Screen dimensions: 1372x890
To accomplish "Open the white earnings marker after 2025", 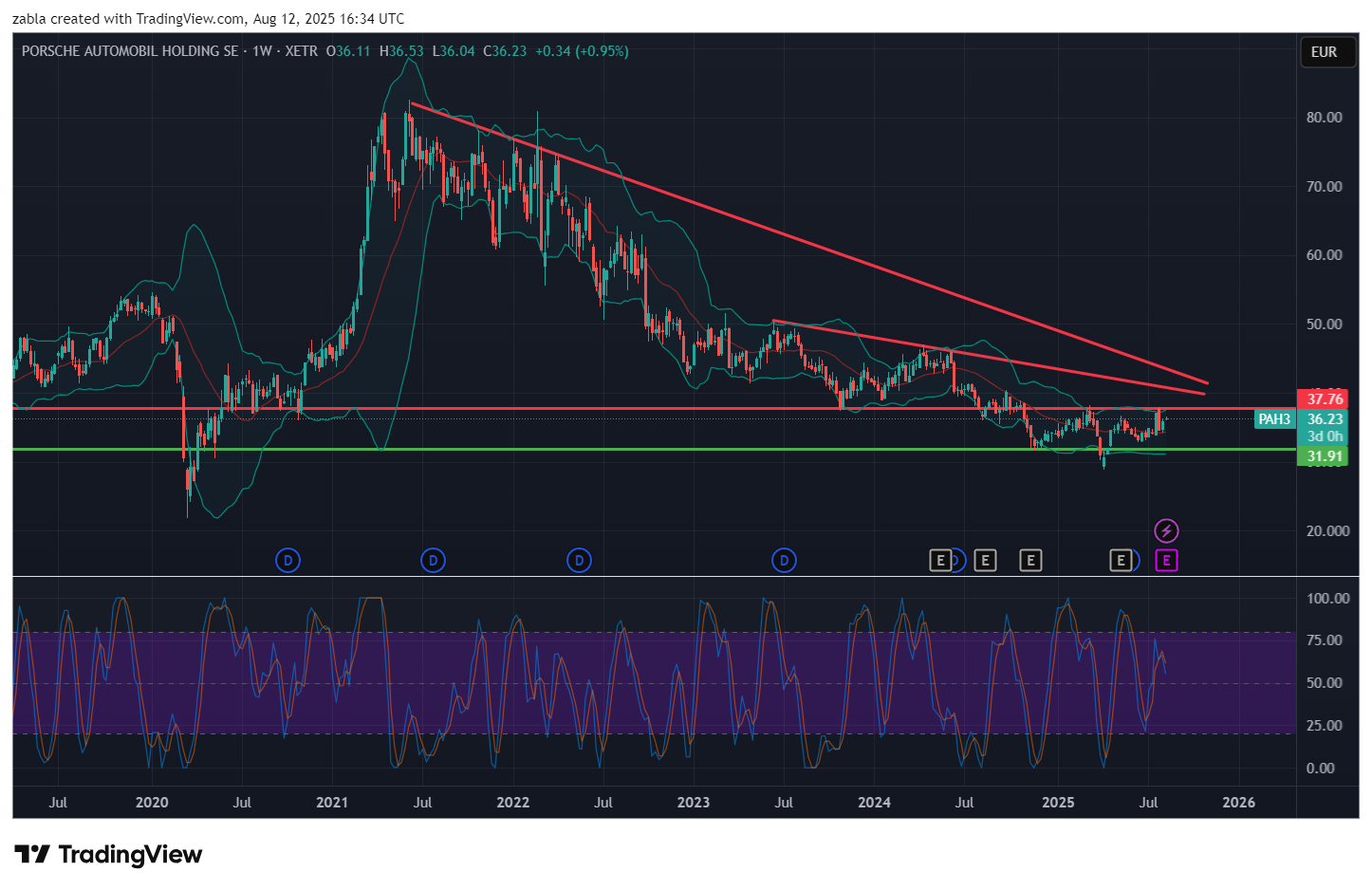I will tap(1121, 561).
